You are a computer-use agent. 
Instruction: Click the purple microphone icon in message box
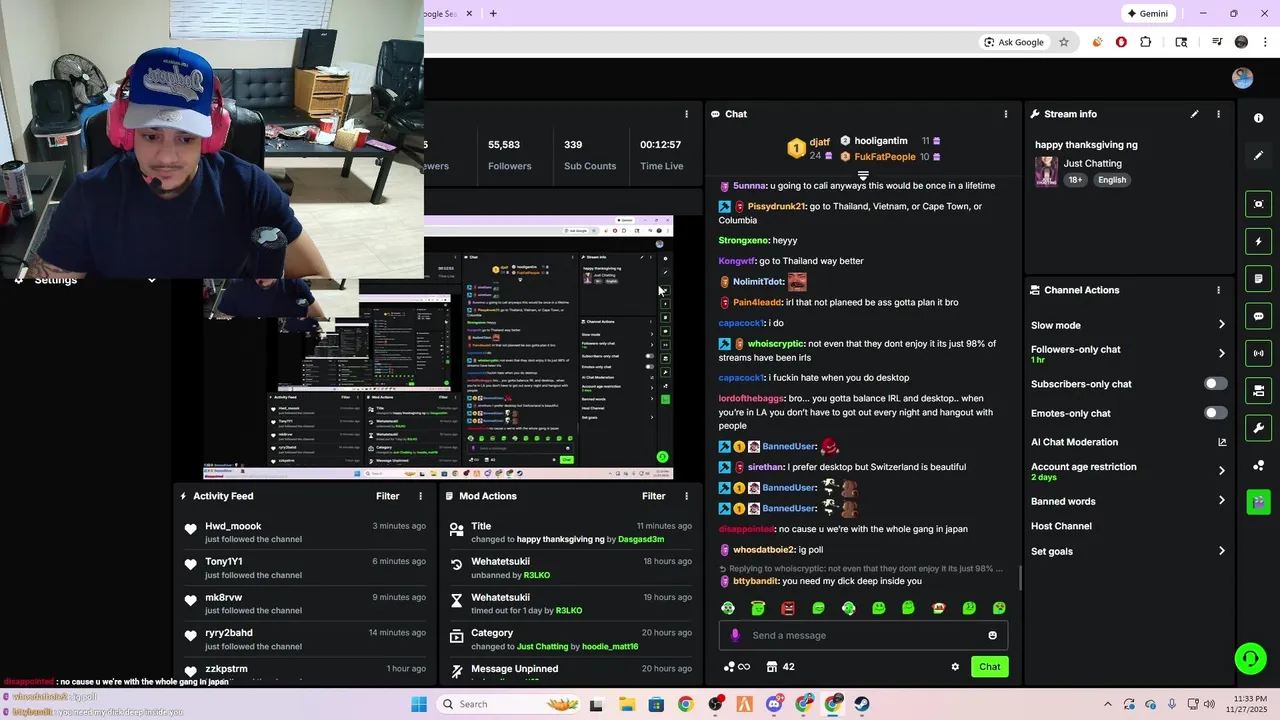pos(735,635)
